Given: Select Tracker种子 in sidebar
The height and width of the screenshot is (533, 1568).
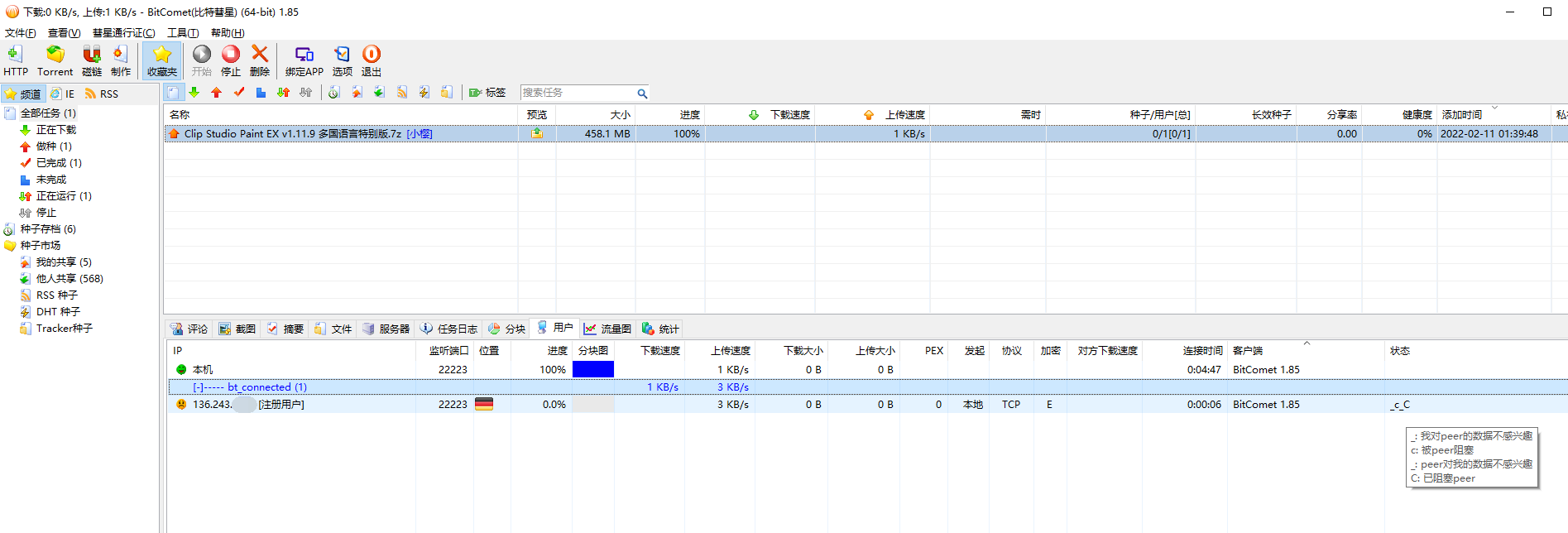Looking at the screenshot, I should (65, 329).
